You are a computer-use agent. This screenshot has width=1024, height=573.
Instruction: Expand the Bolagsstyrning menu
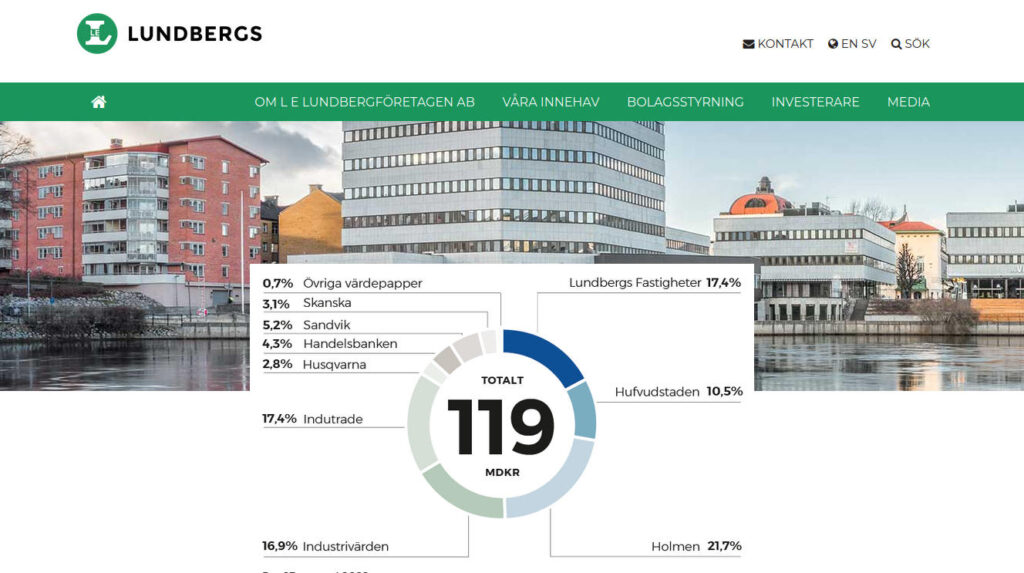pyautogui.click(x=685, y=102)
